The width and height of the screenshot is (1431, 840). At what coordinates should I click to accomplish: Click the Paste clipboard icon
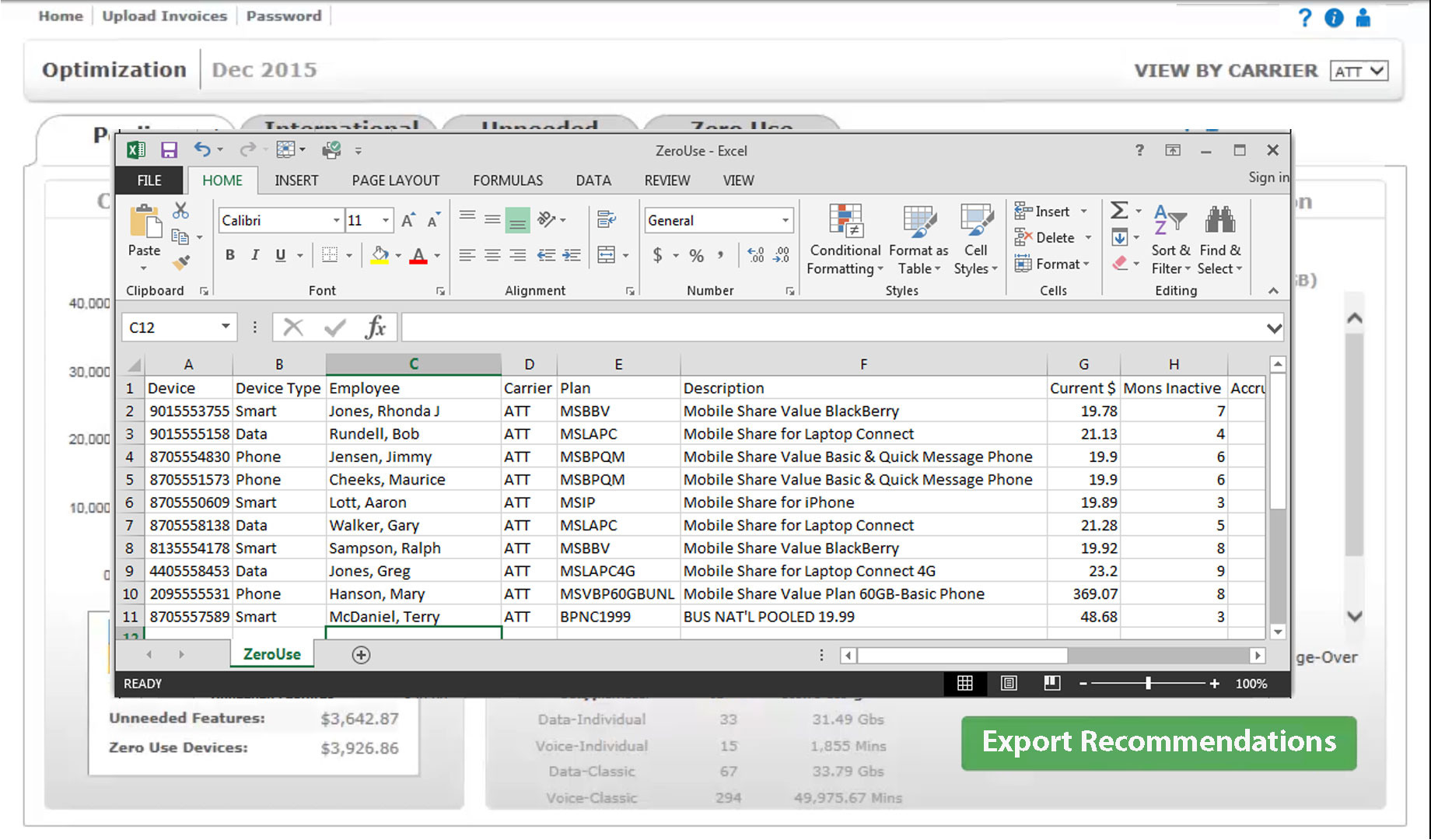tap(145, 221)
